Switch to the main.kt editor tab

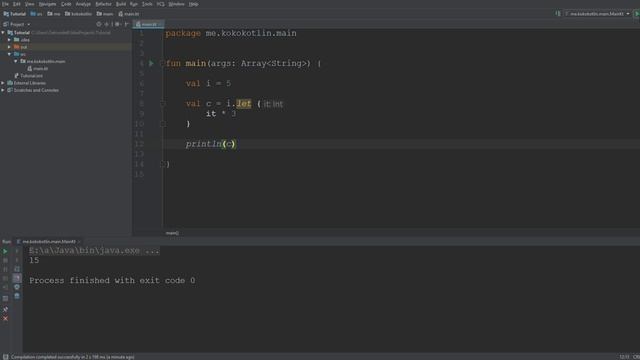click(149, 24)
